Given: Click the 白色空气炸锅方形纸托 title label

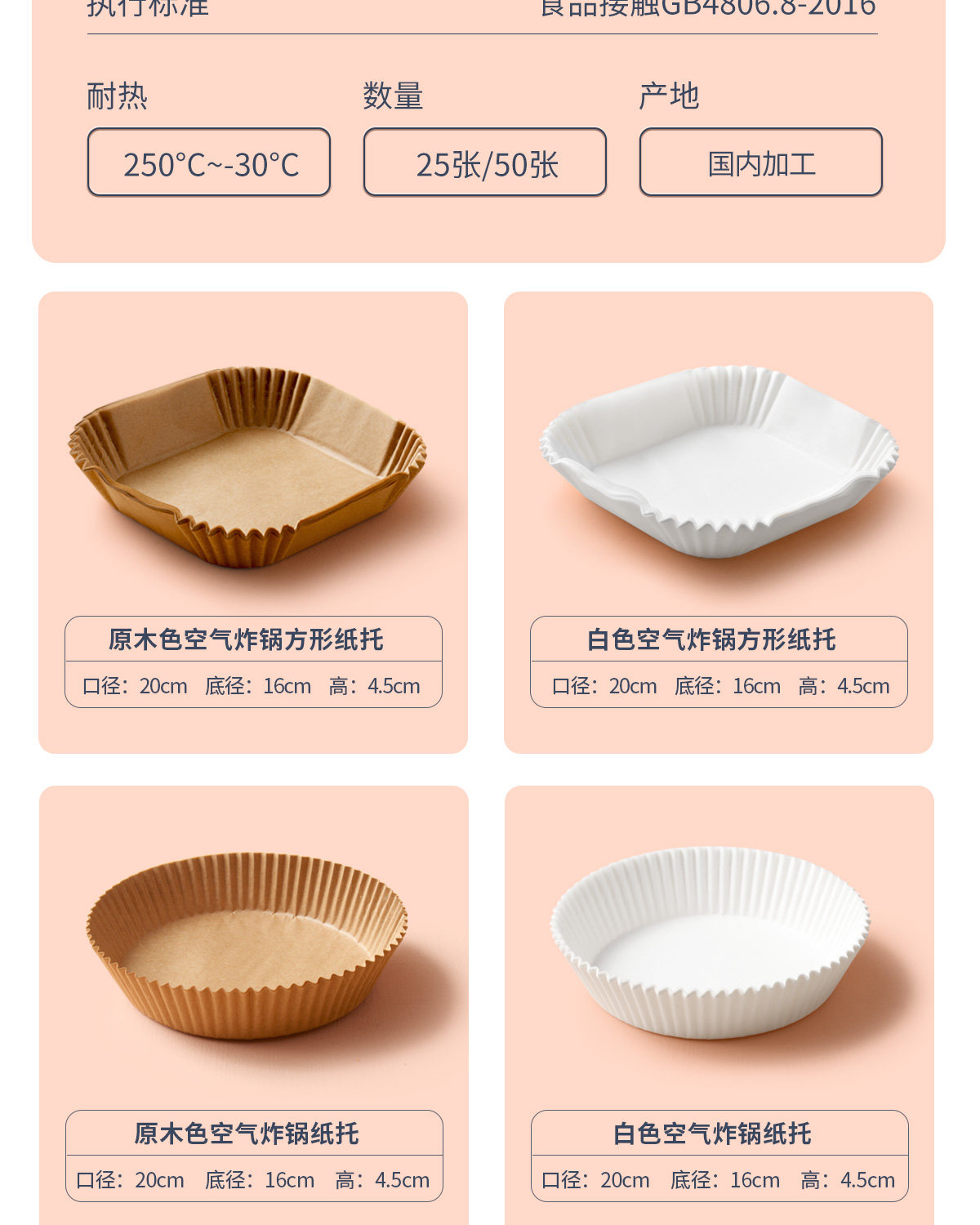Looking at the screenshot, I should 711,639.
